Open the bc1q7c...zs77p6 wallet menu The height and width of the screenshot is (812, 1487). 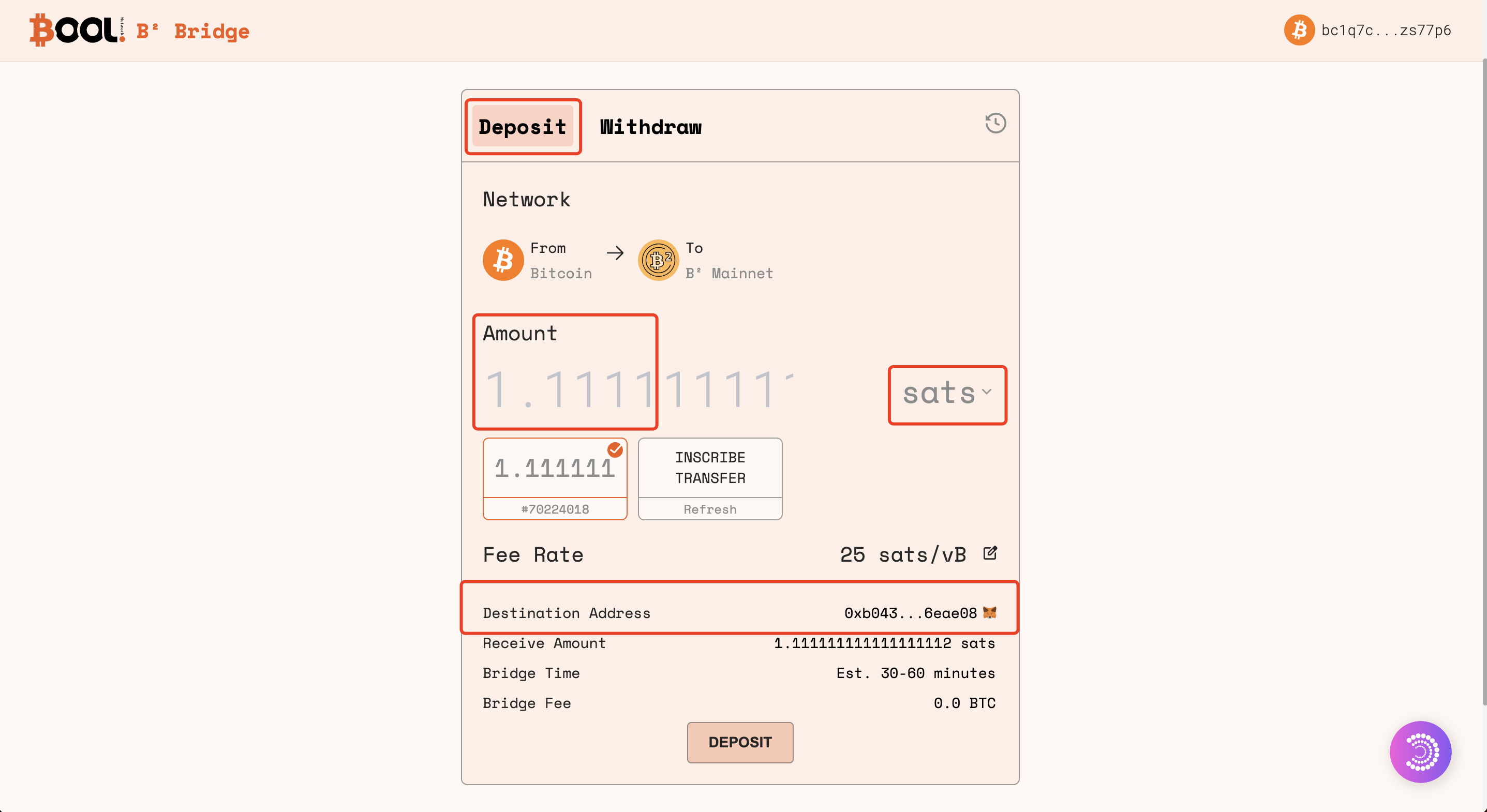(1386, 30)
